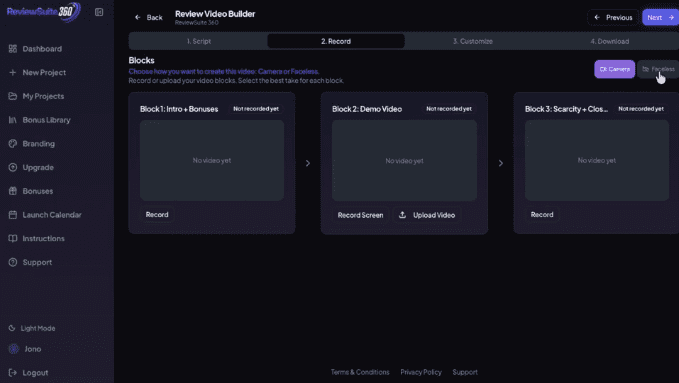Image resolution: width=679 pixels, height=383 pixels.
Task: Click the plus icon beside New Project
Action: pos(13,72)
